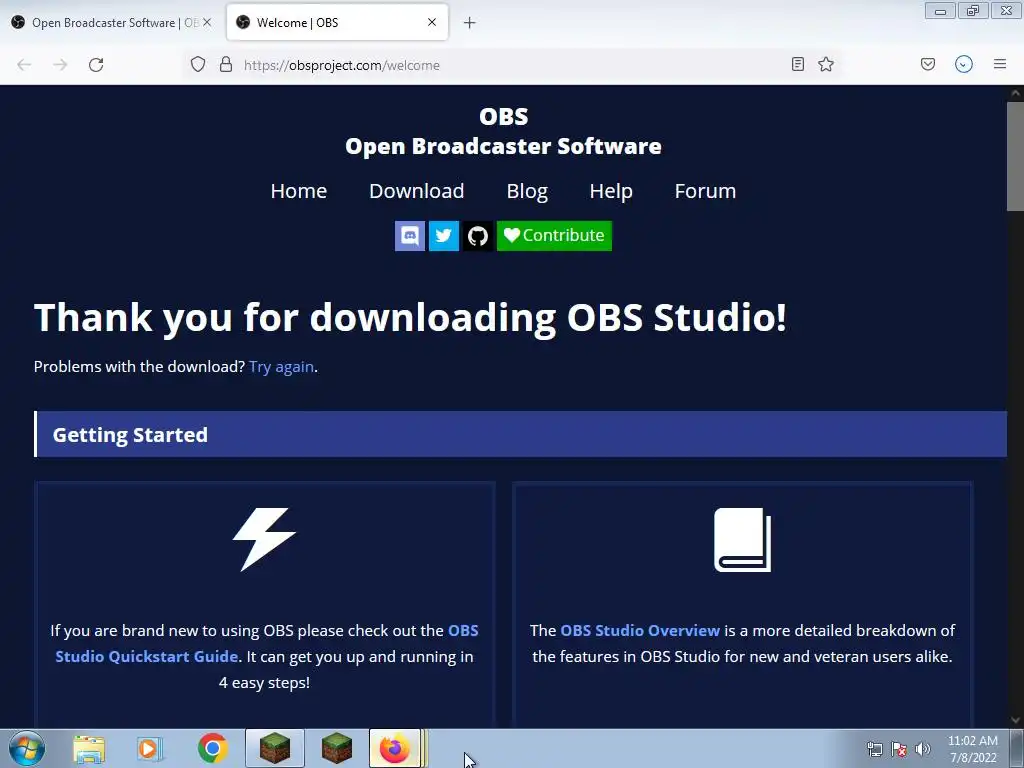
Task: Go back to previous page
Action: 24,65
